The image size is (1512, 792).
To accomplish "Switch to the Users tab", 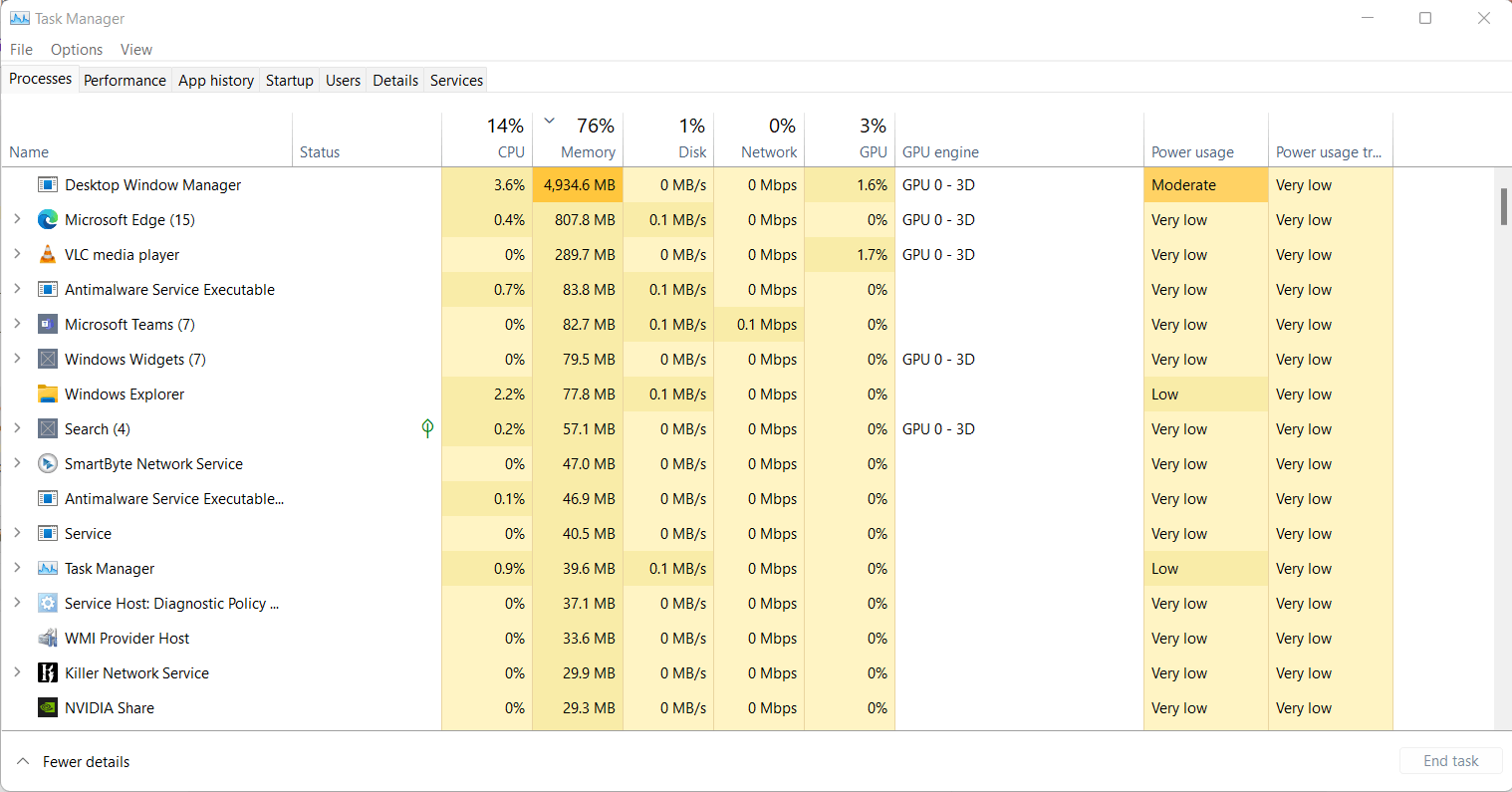I will [x=344, y=81].
